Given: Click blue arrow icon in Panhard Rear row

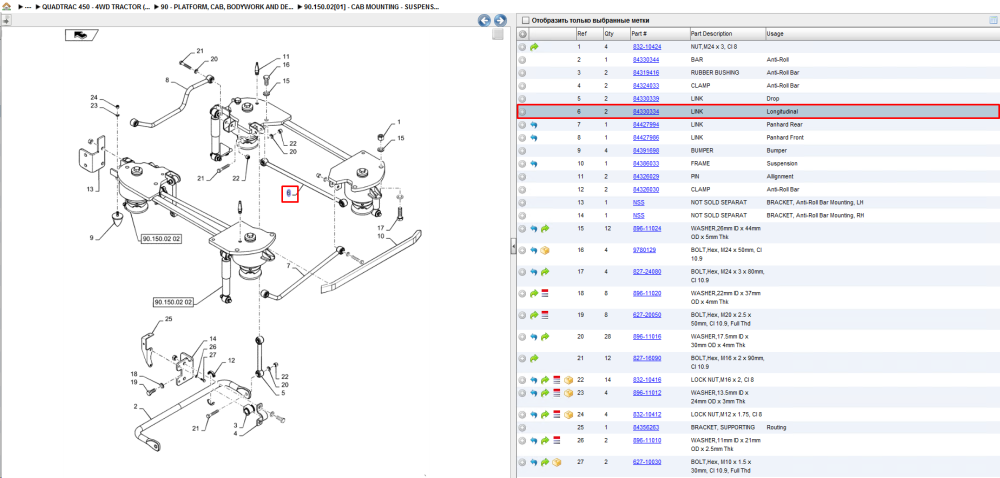Looking at the screenshot, I should pyautogui.click(x=534, y=125).
